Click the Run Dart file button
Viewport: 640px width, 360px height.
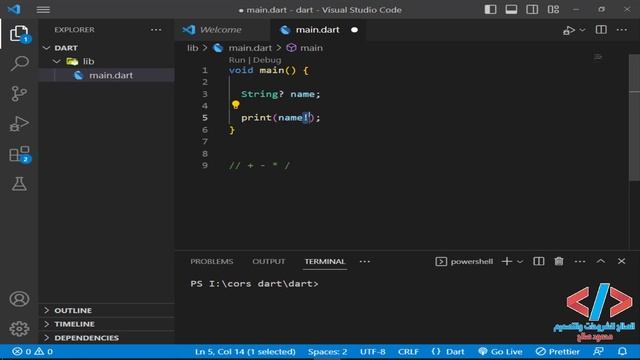[x=569, y=30]
